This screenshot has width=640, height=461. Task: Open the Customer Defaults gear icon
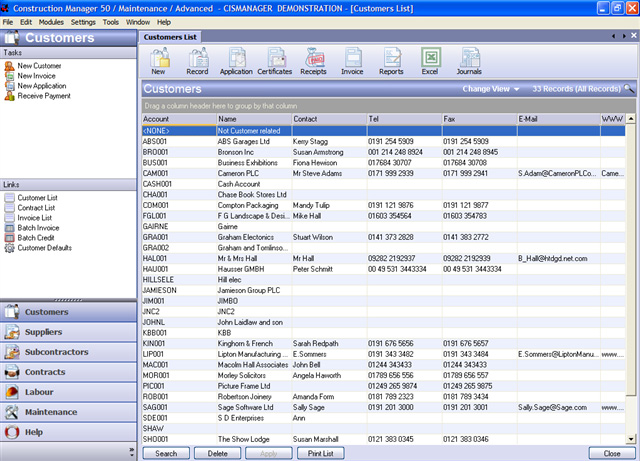[9, 248]
